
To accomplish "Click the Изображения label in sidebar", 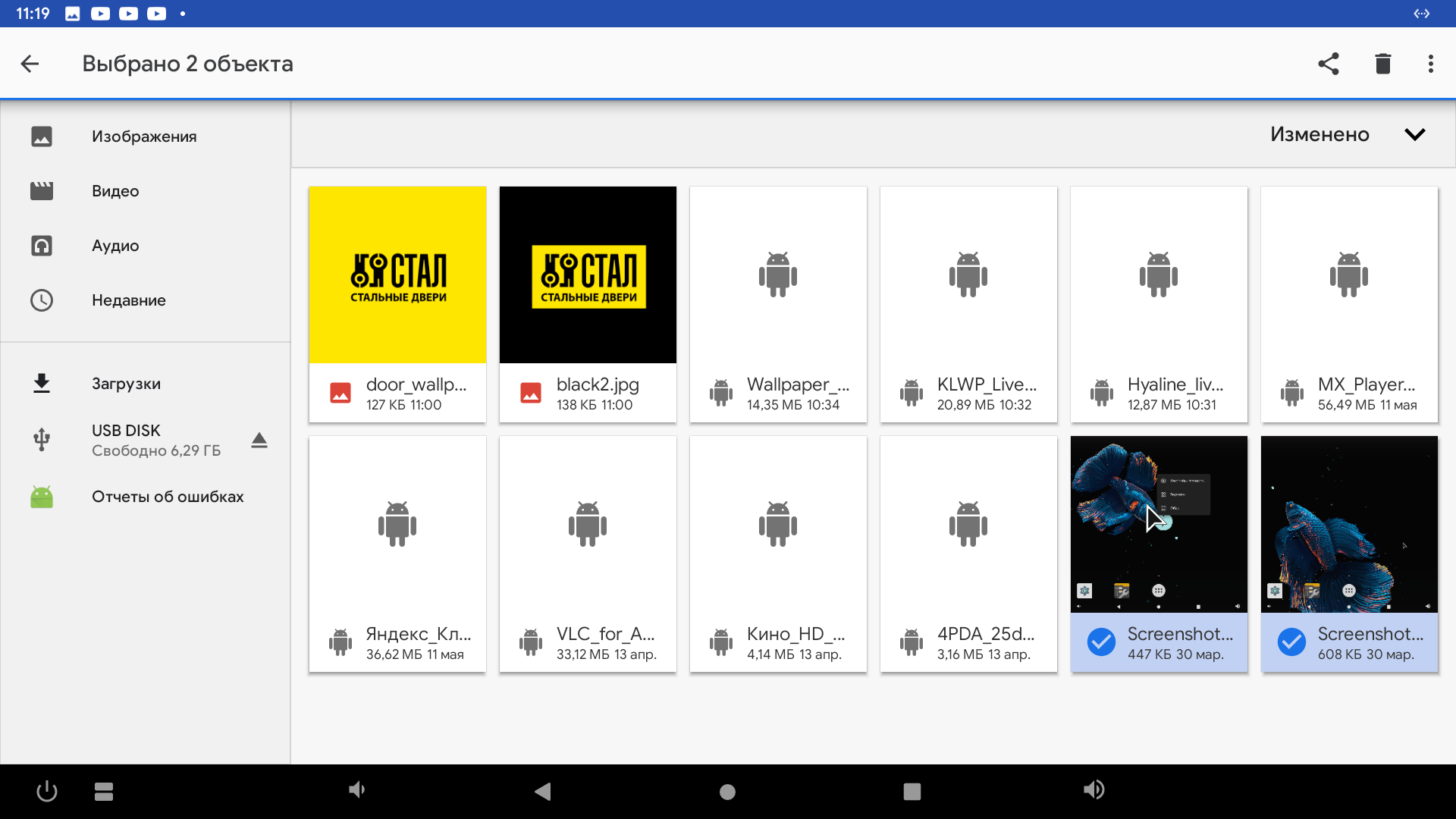I will click(144, 136).
